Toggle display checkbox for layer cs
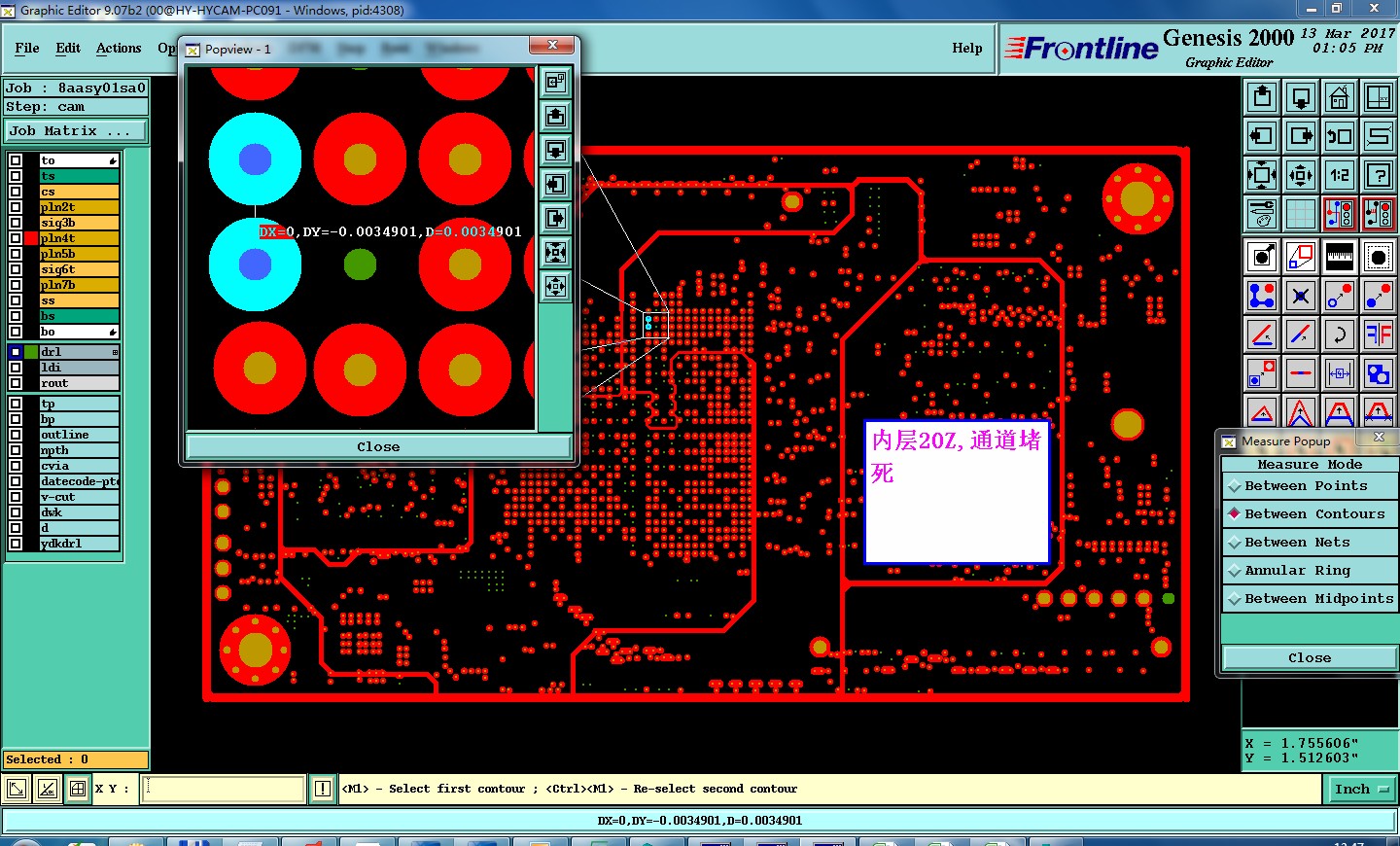Image resolution: width=1400 pixels, height=846 pixels. 15,192
